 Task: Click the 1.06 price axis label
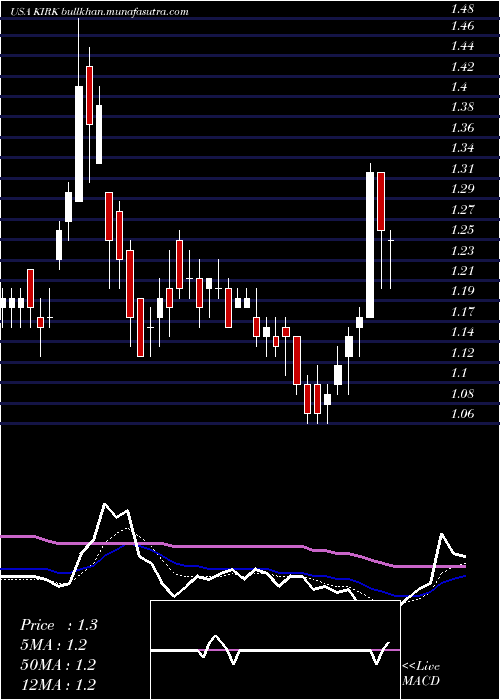[462, 414]
